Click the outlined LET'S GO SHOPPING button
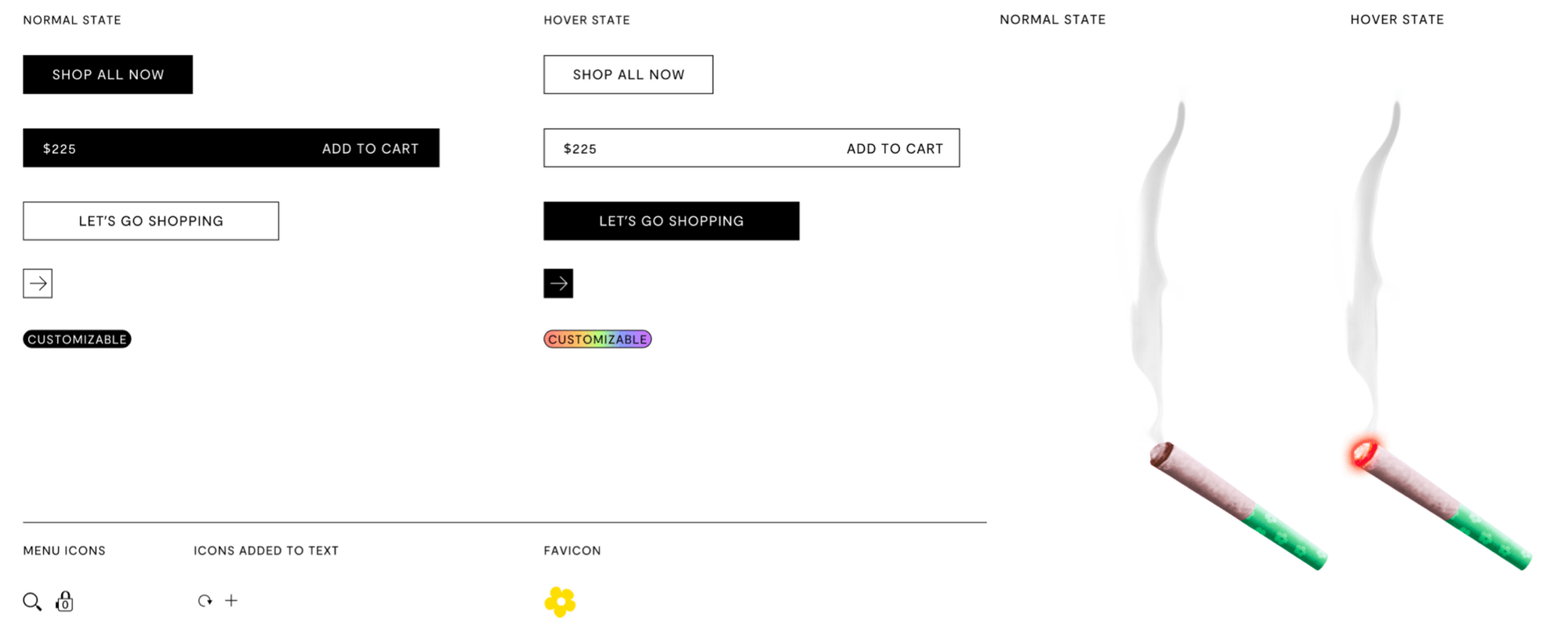Screen dimensions: 1568x632 pyautogui.click(x=151, y=221)
